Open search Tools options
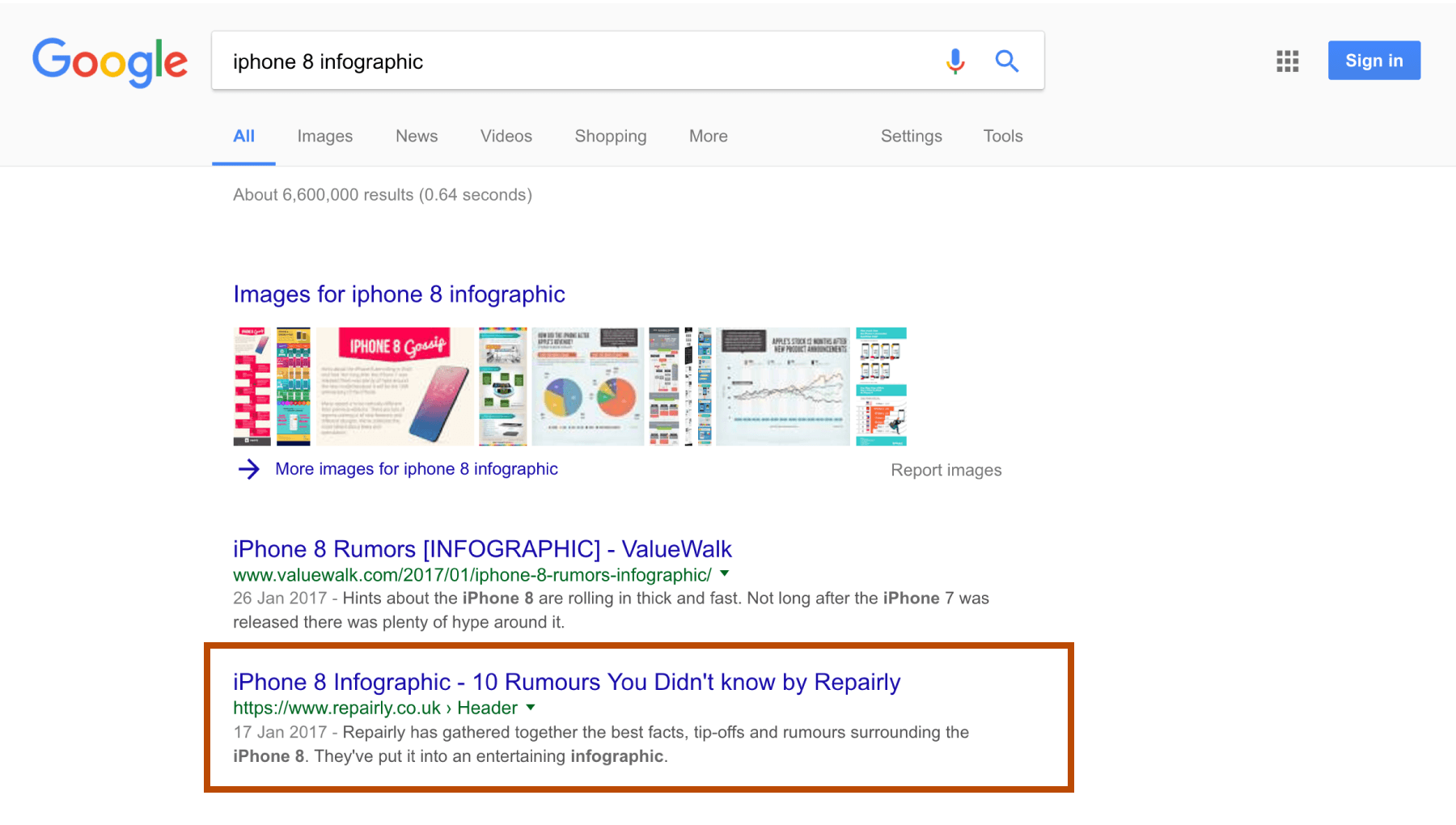 pyautogui.click(x=1002, y=136)
